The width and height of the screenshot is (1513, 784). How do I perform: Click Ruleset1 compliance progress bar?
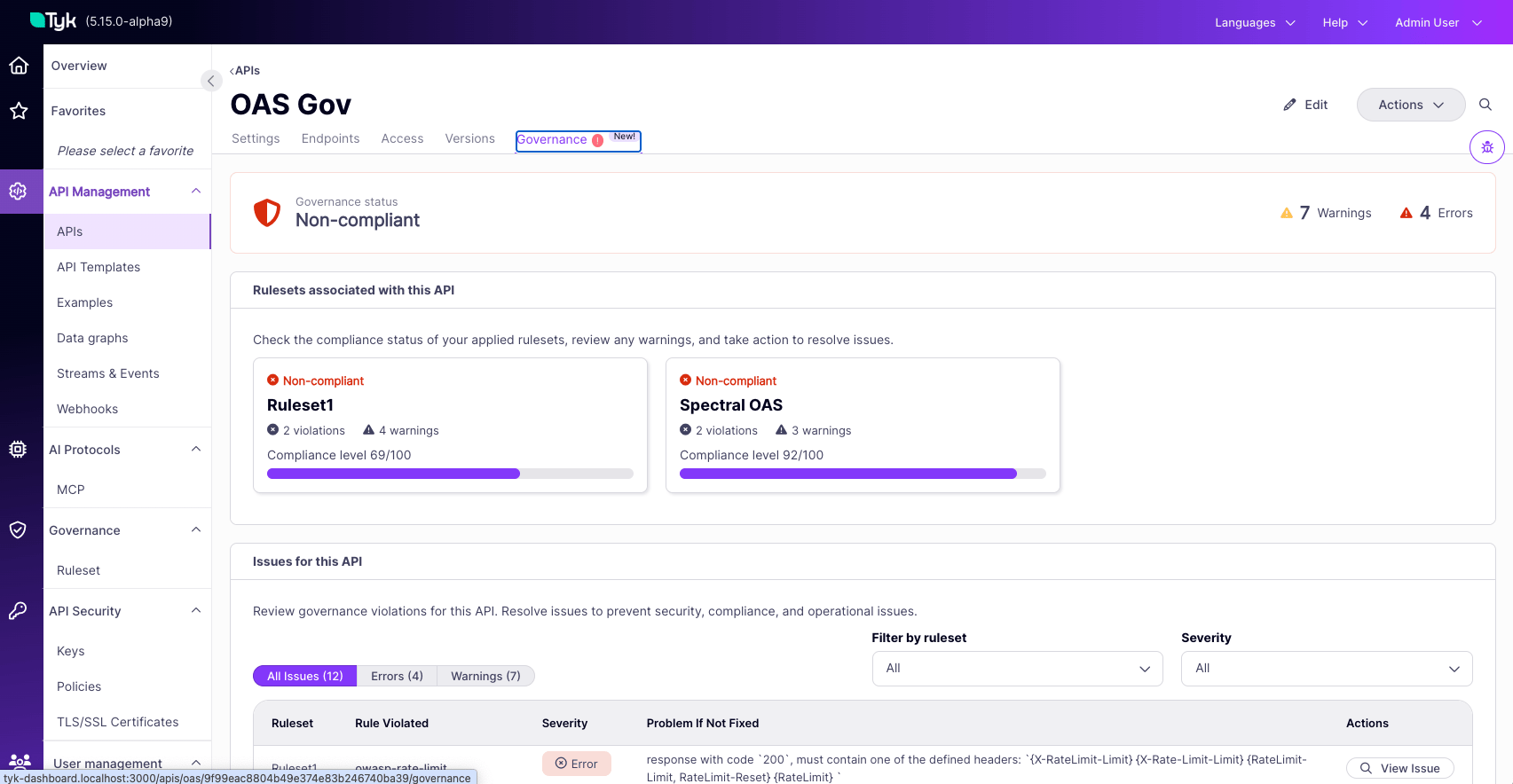[x=450, y=474]
